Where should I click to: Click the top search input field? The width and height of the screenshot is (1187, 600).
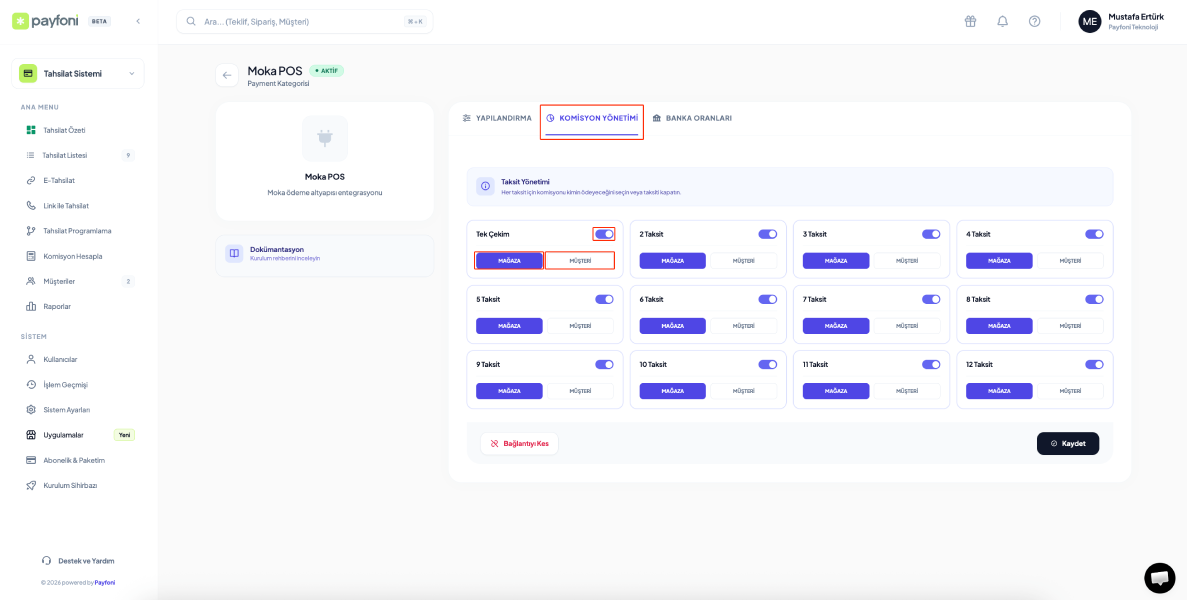tap(300, 21)
